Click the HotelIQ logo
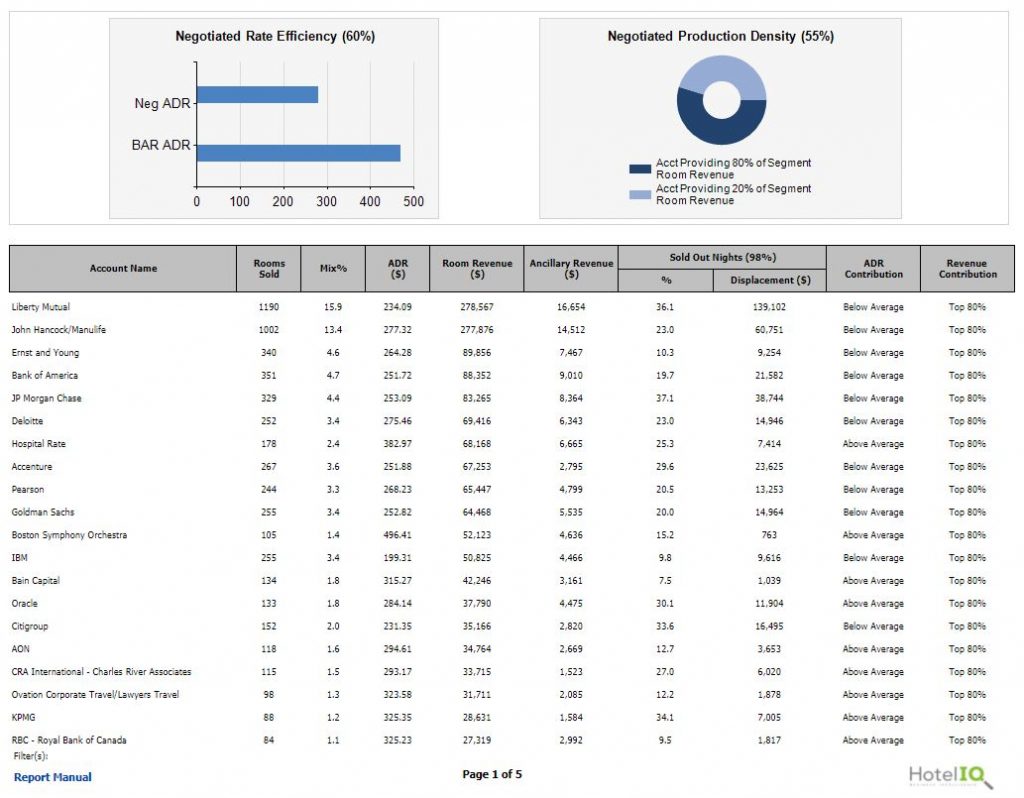The width and height of the screenshot is (1024, 798). 950,776
